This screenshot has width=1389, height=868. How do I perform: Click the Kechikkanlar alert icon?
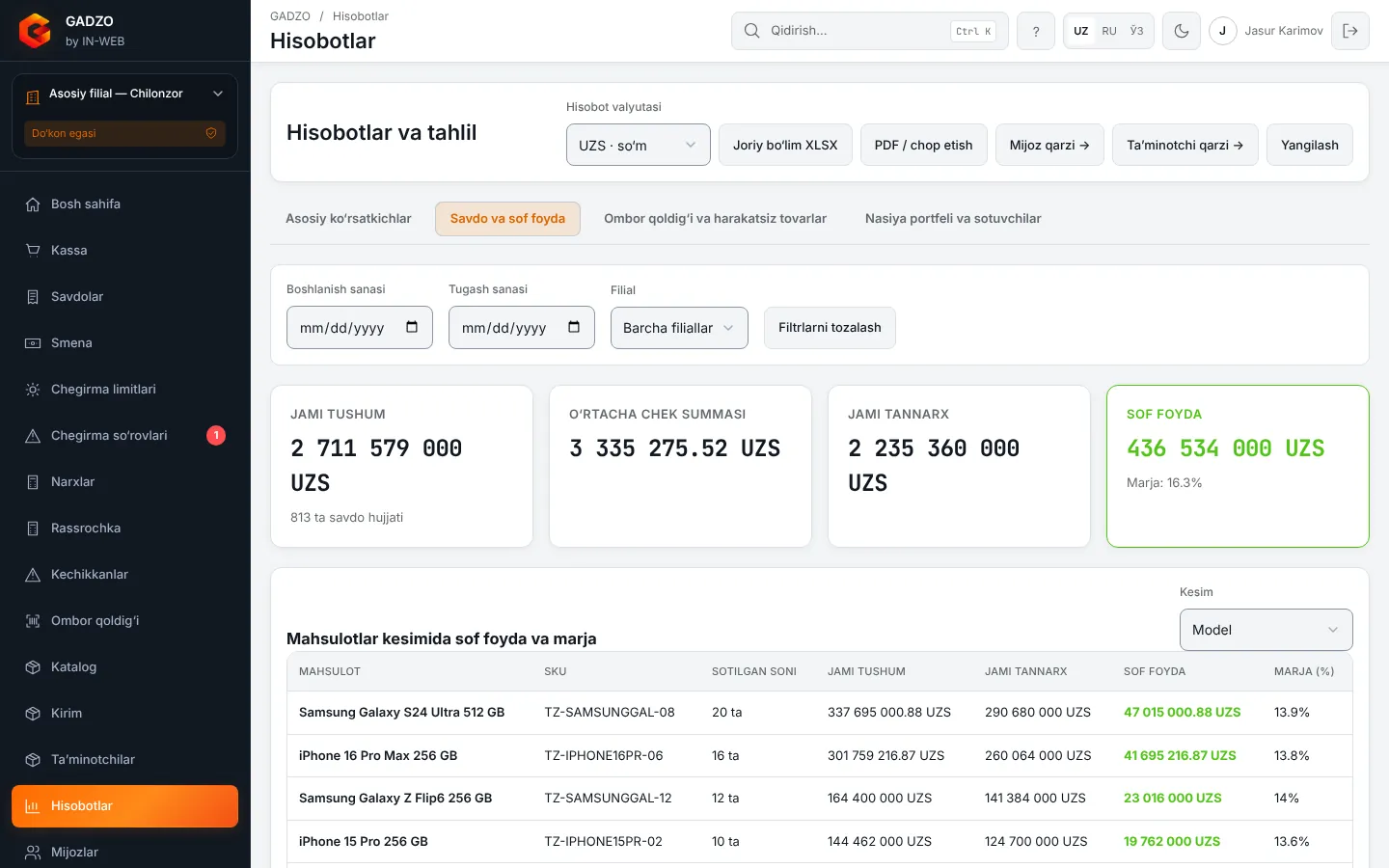(33, 575)
